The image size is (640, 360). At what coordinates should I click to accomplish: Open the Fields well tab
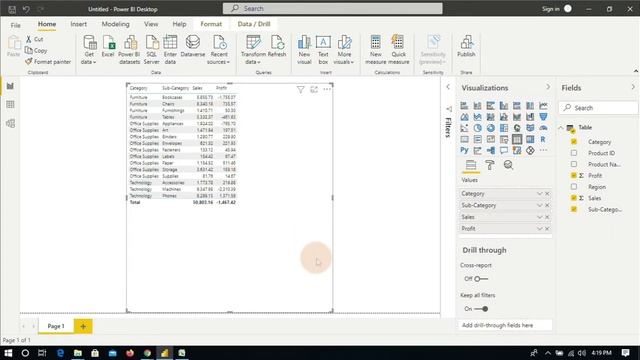coord(471,165)
